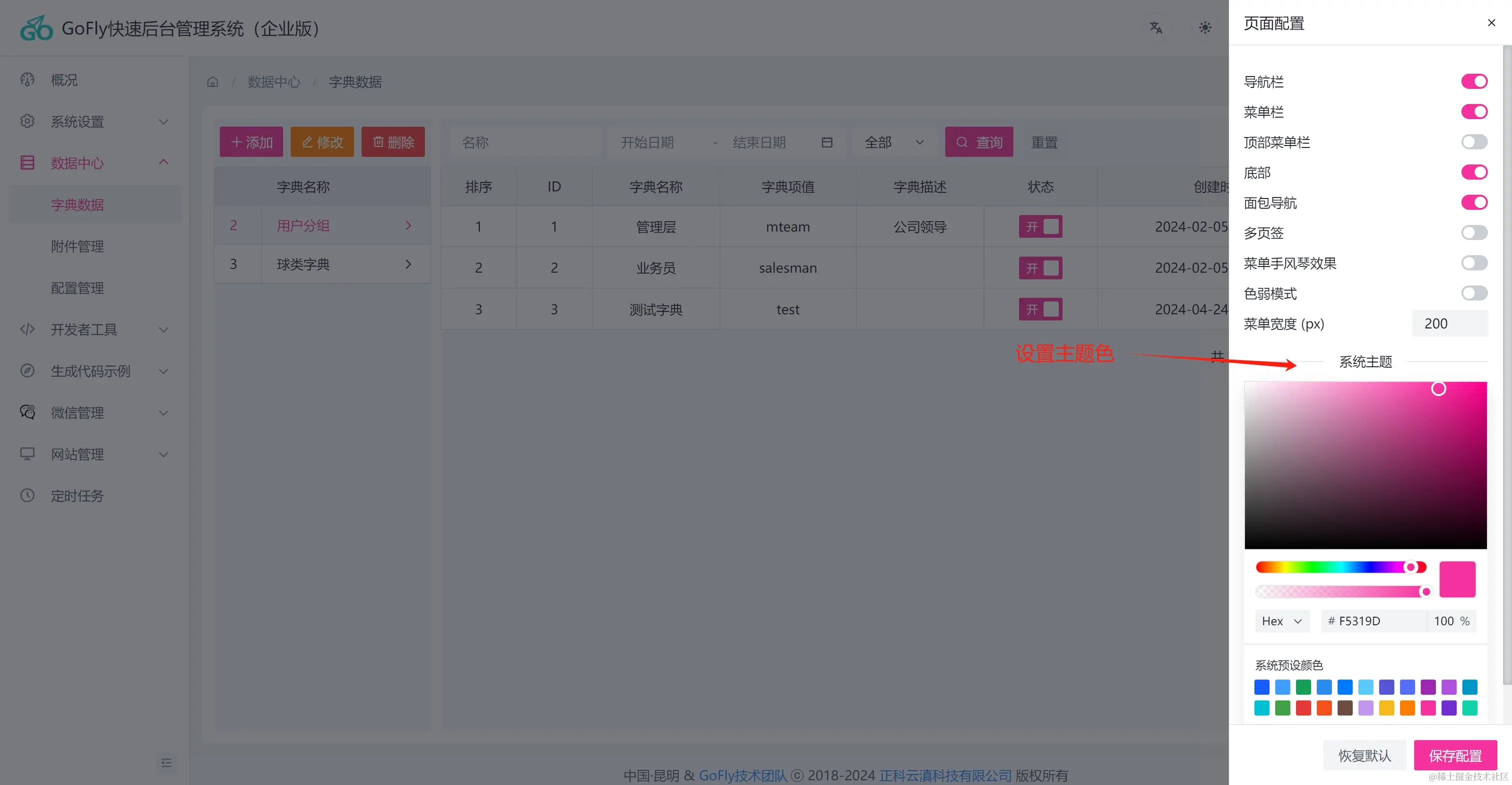Click the 系统设置 gear icon
This screenshot has width=1512, height=785.
click(x=27, y=121)
